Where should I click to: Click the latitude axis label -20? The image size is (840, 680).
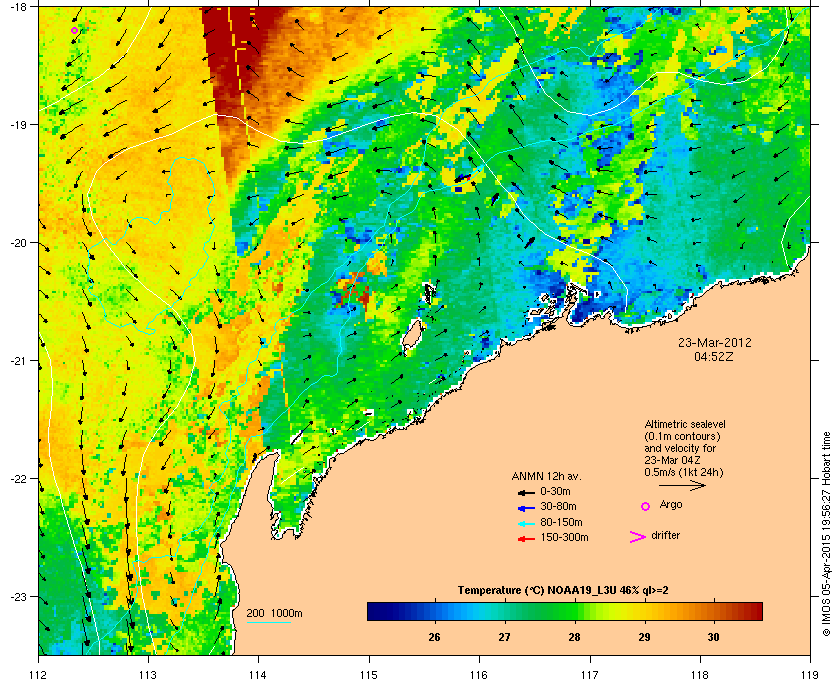pyautogui.click(x=17, y=242)
